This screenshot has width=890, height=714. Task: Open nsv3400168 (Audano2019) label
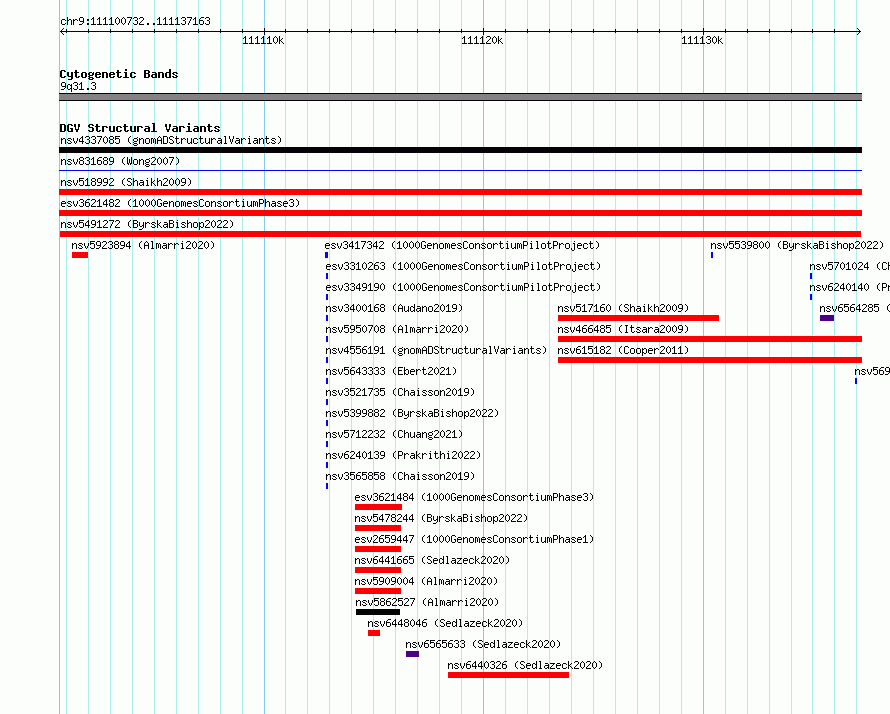coord(394,308)
